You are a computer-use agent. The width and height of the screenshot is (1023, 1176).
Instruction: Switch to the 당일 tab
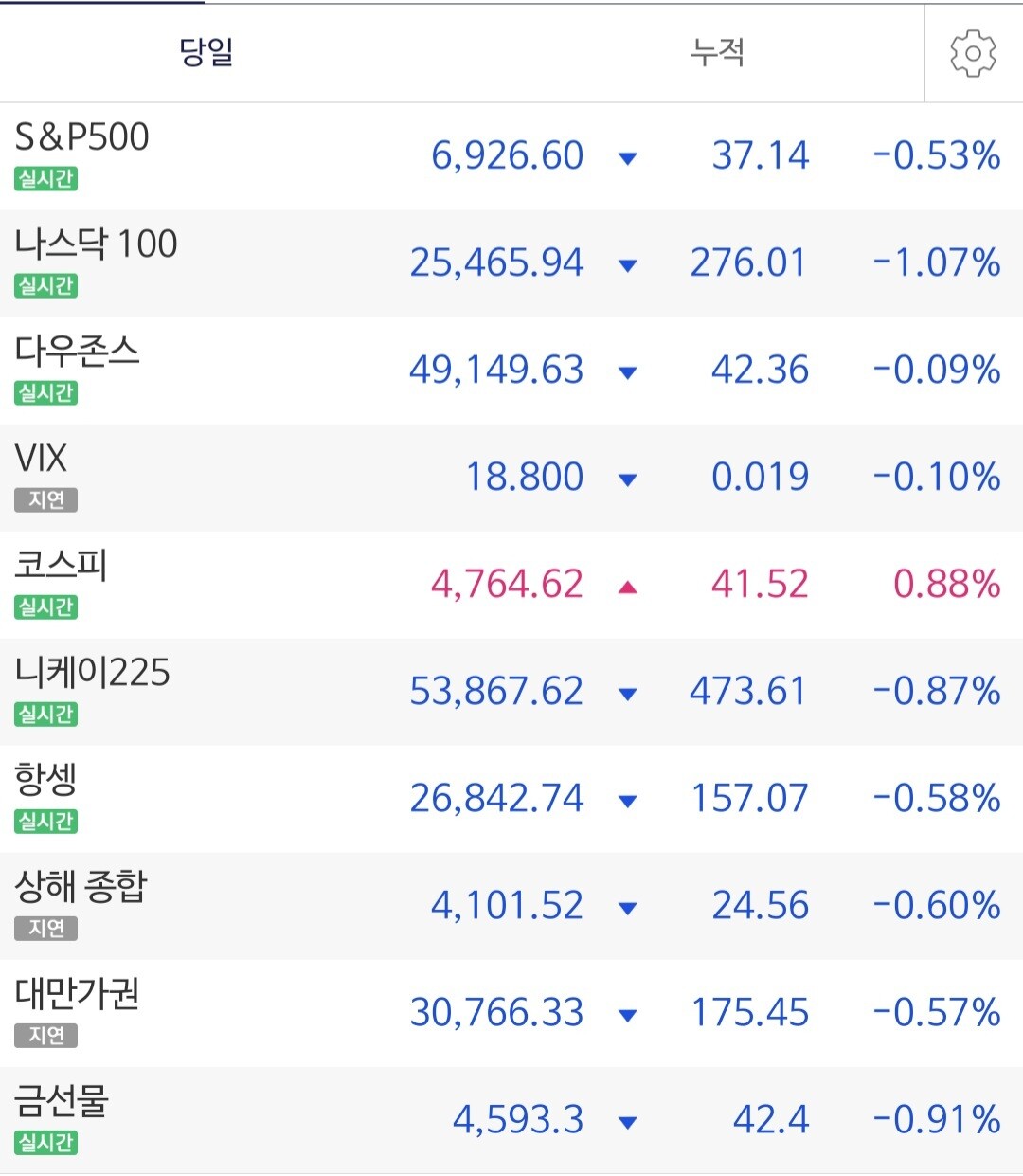[206, 53]
